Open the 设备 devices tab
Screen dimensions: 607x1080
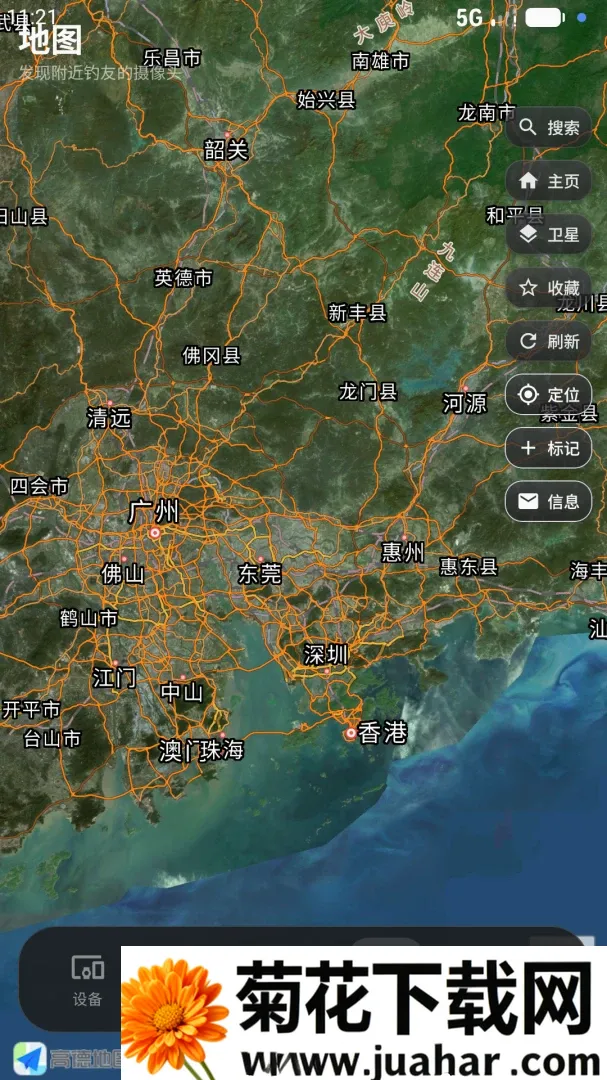(88, 981)
